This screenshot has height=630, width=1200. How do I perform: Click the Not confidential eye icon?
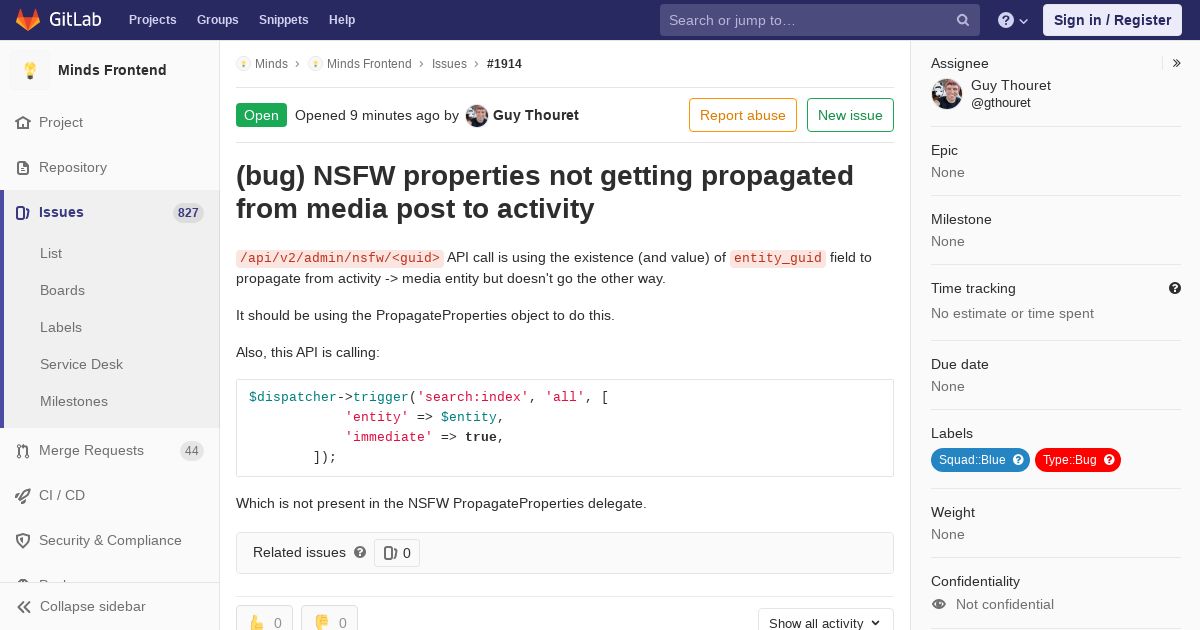pyautogui.click(x=939, y=604)
